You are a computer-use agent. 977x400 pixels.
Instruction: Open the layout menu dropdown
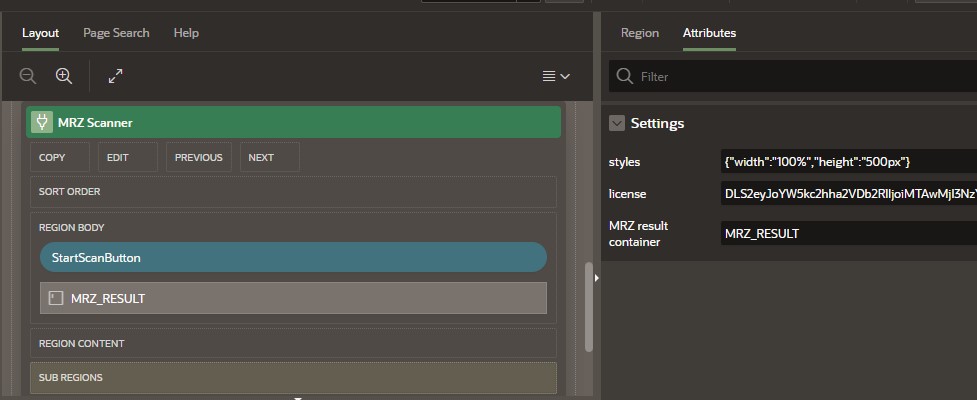pyautogui.click(x=555, y=76)
